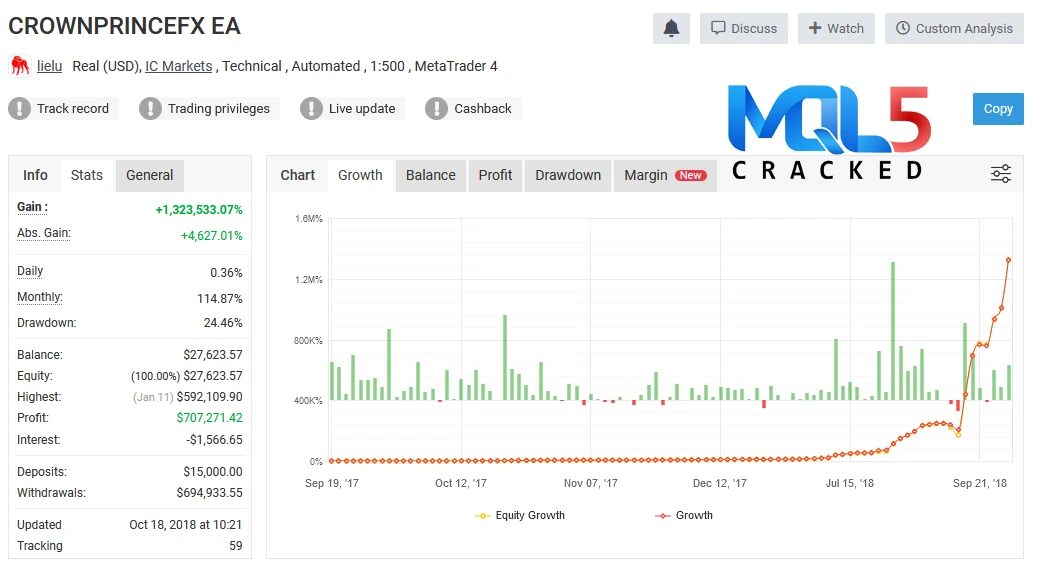Click the last growth point on chart
Viewport: 1057px width, 561px height.
pyautogui.click(x=1008, y=260)
